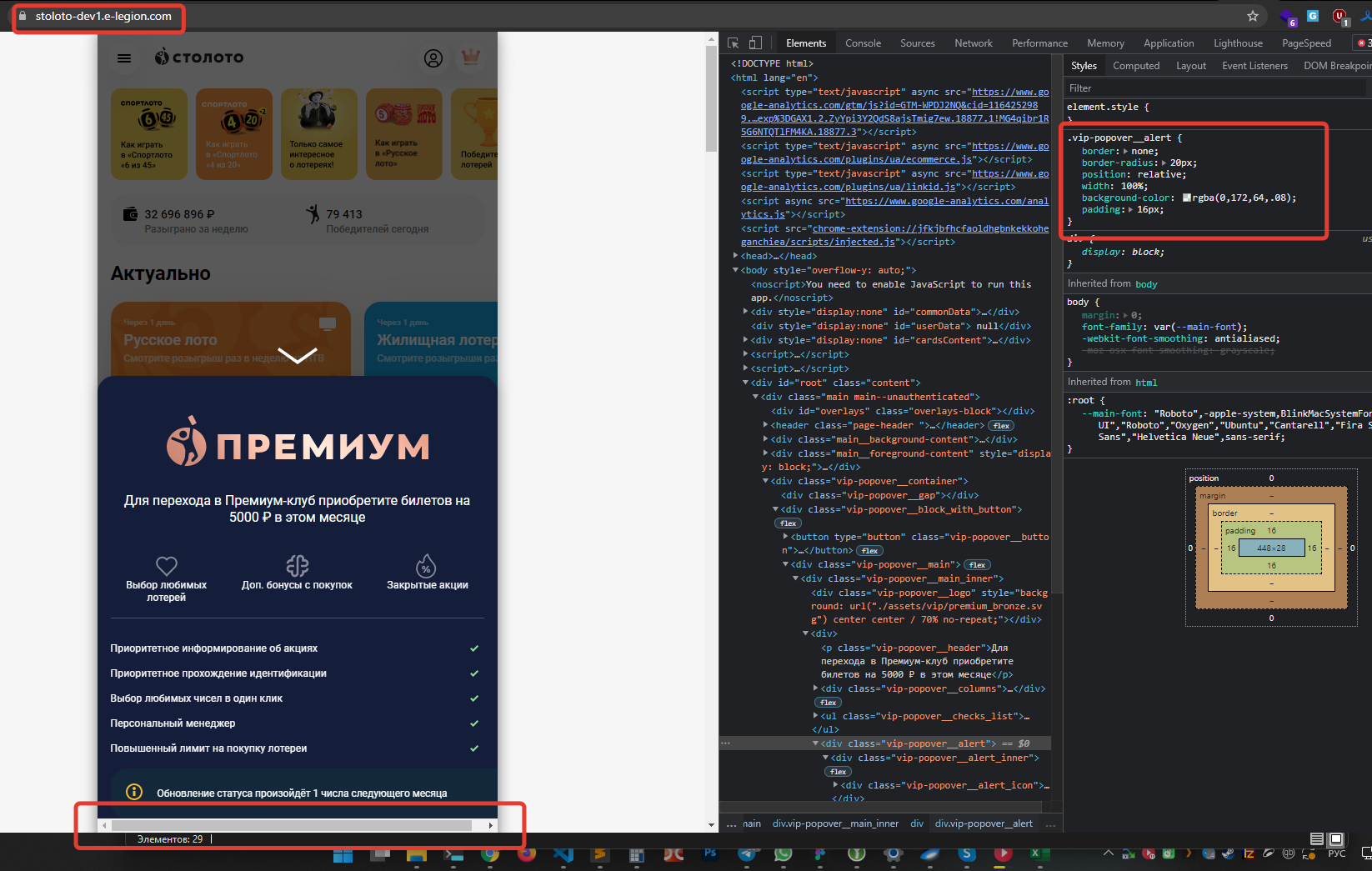Toggle the device toolbar in DevTools

[755, 43]
